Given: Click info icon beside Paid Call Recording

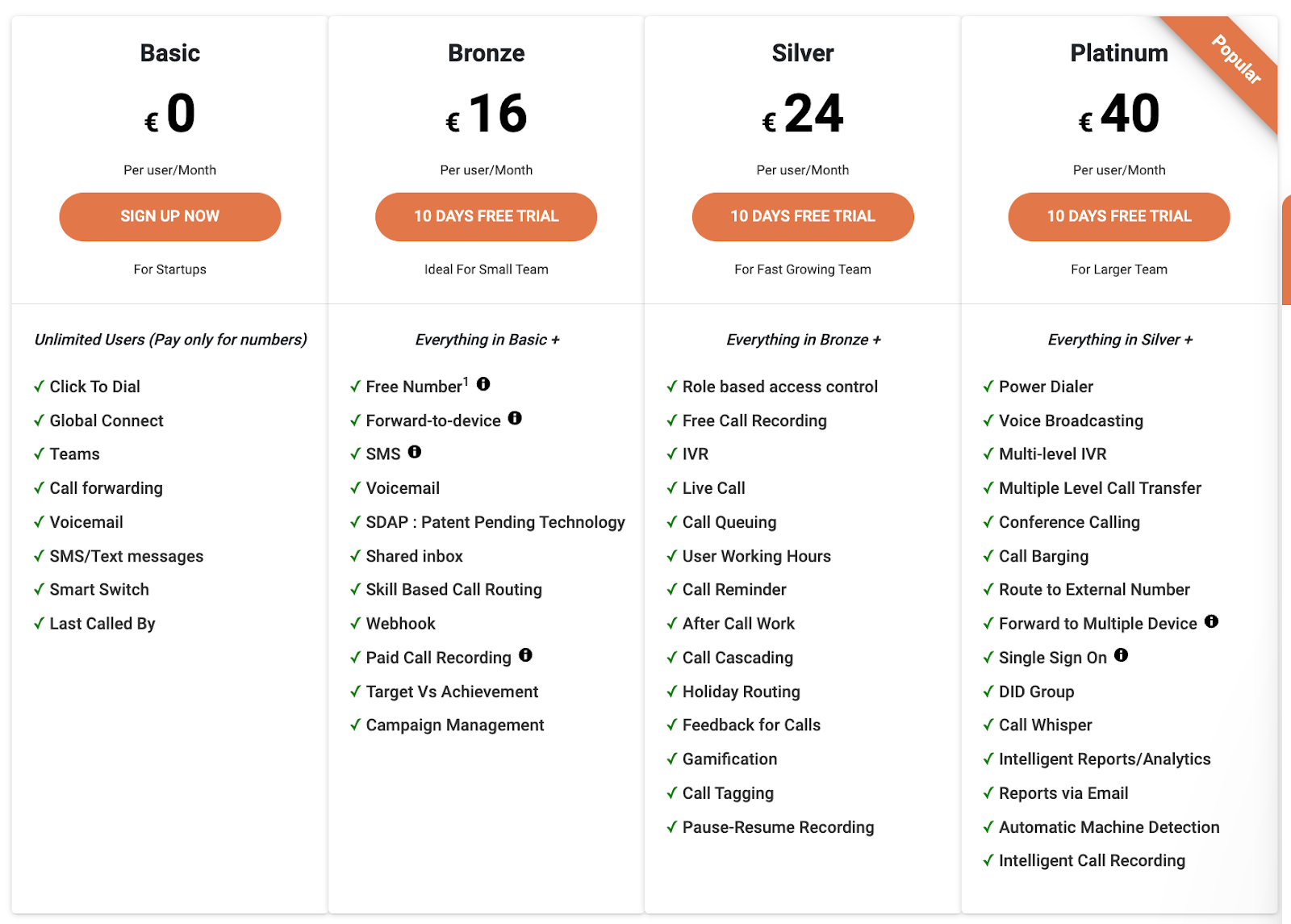Looking at the screenshot, I should tap(525, 655).
